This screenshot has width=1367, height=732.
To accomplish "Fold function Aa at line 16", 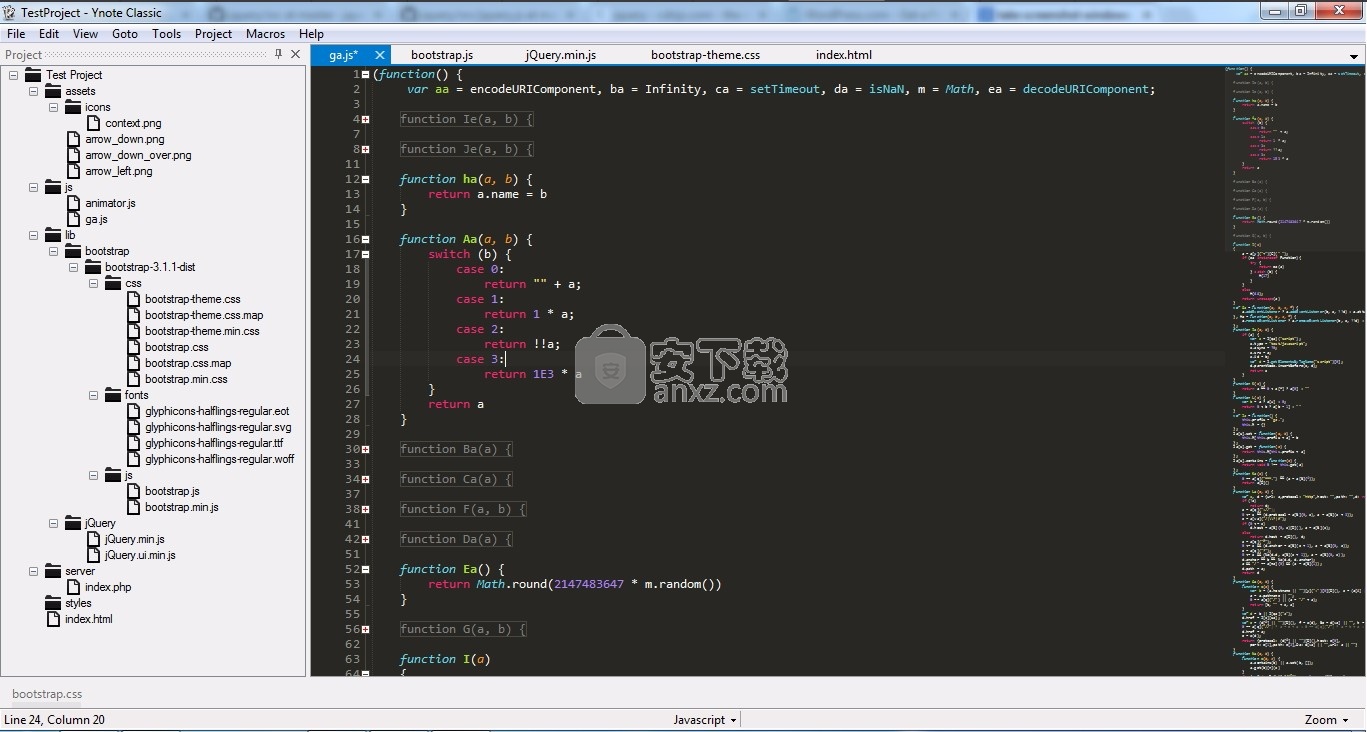I will (x=365, y=239).
